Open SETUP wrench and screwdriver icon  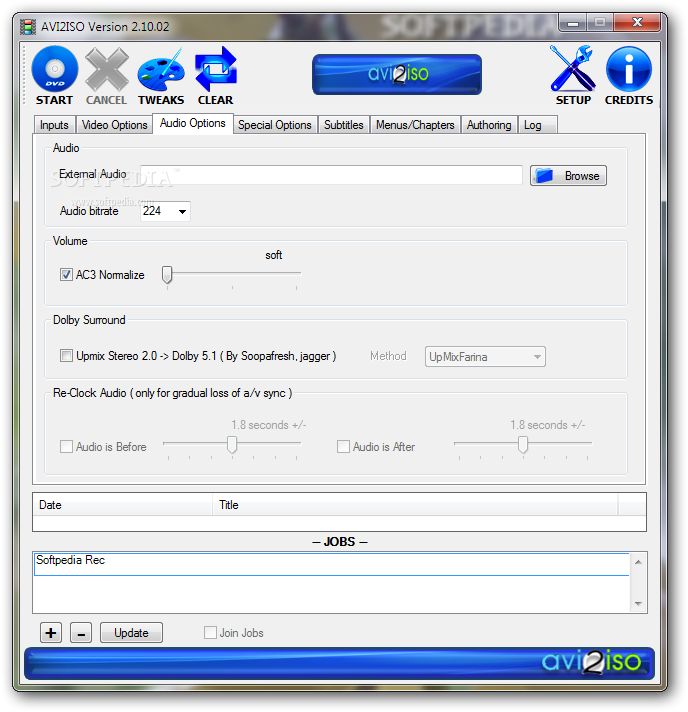(x=573, y=69)
